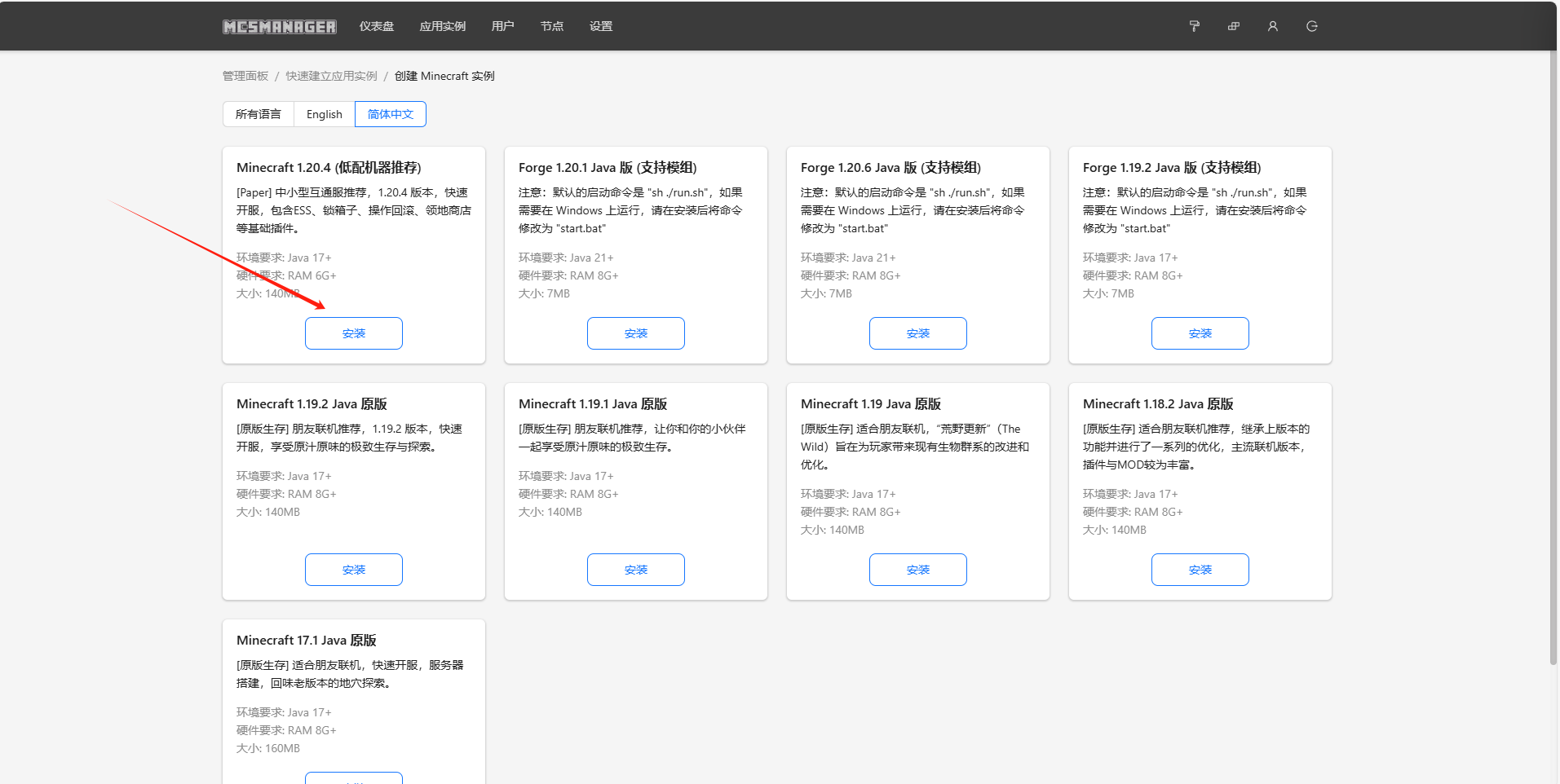
Task: Open the user profile icon
Action: [1272, 26]
